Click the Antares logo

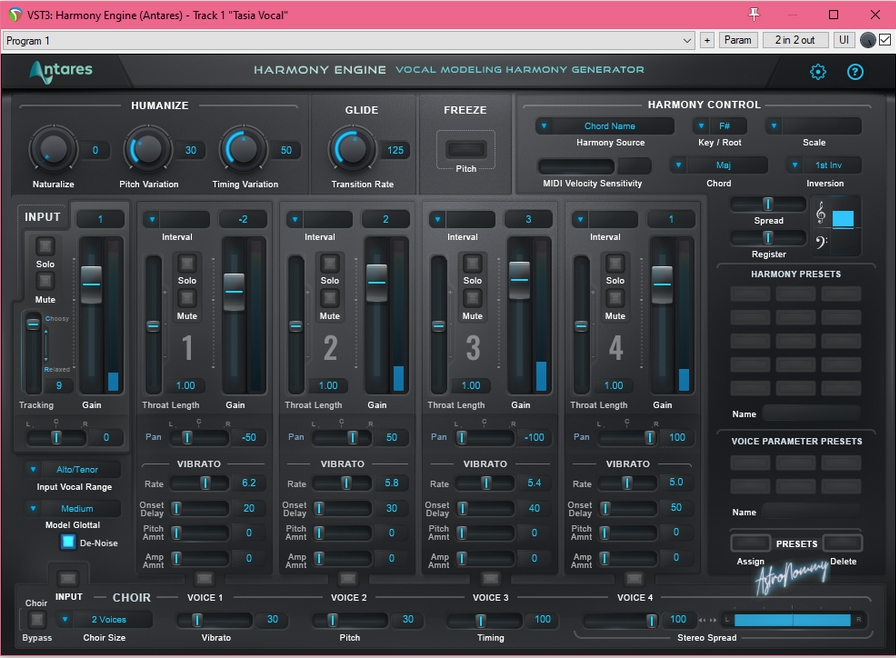(x=61, y=71)
